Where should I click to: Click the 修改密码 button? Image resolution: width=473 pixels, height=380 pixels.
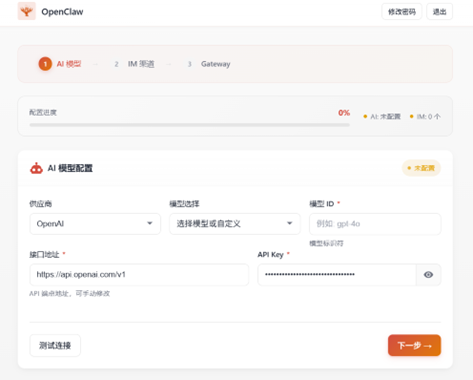(402, 12)
